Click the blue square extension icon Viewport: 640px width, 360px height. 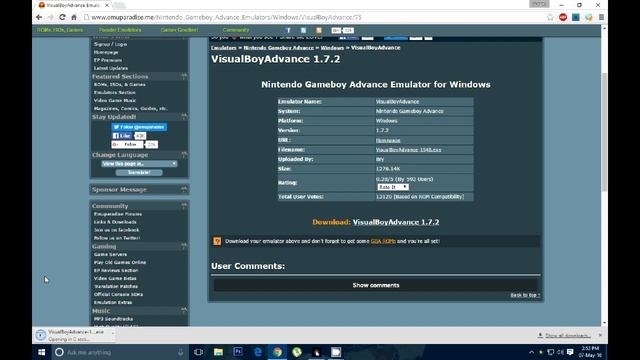pyautogui.click(x=576, y=17)
